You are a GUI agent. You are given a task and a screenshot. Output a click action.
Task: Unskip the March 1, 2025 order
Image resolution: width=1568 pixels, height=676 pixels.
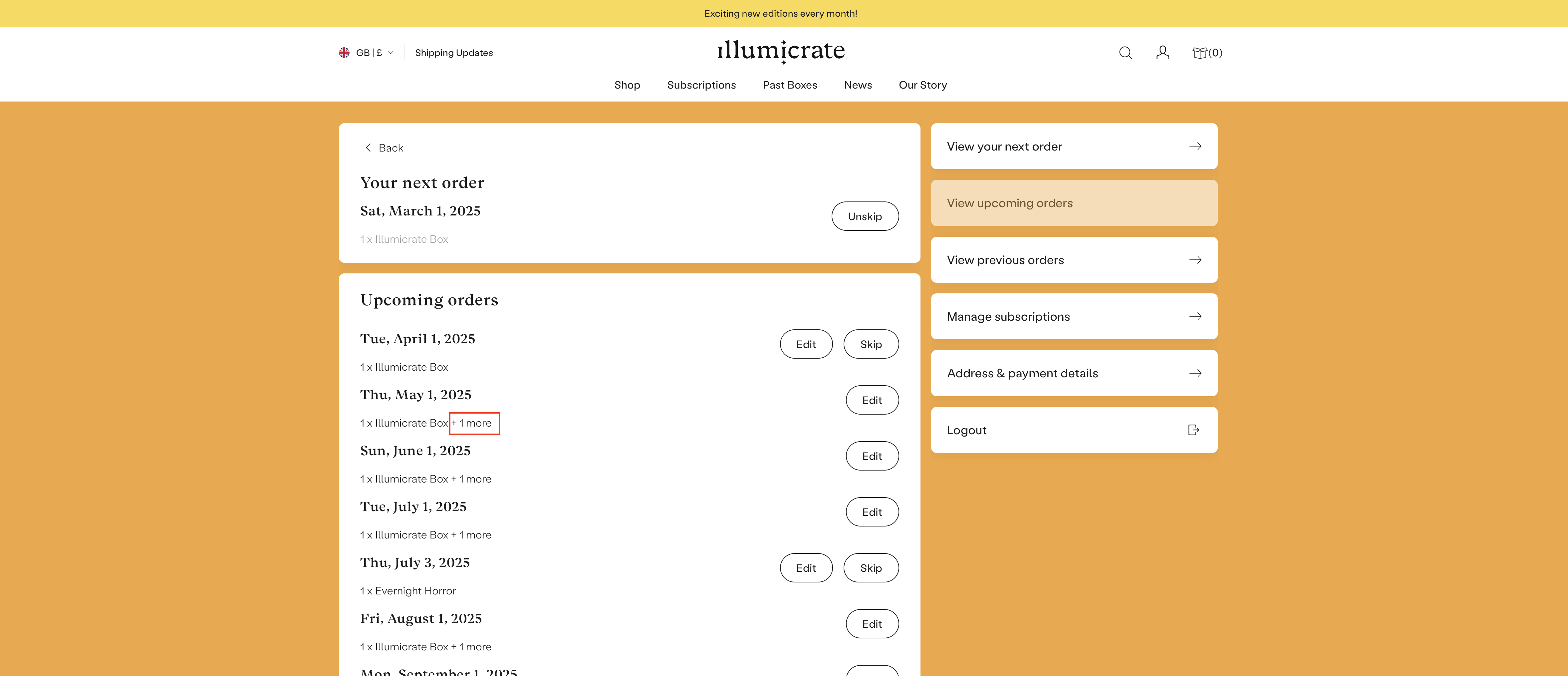[864, 217]
